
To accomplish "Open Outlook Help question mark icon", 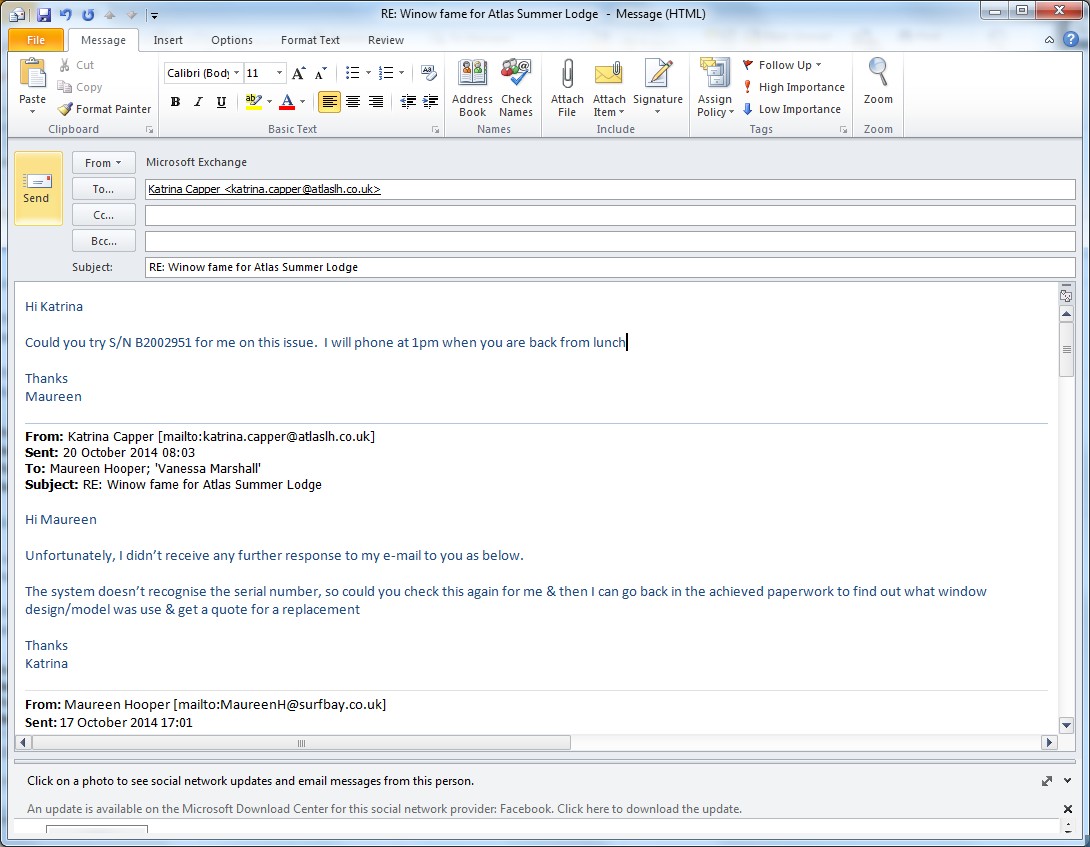I will [1071, 40].
